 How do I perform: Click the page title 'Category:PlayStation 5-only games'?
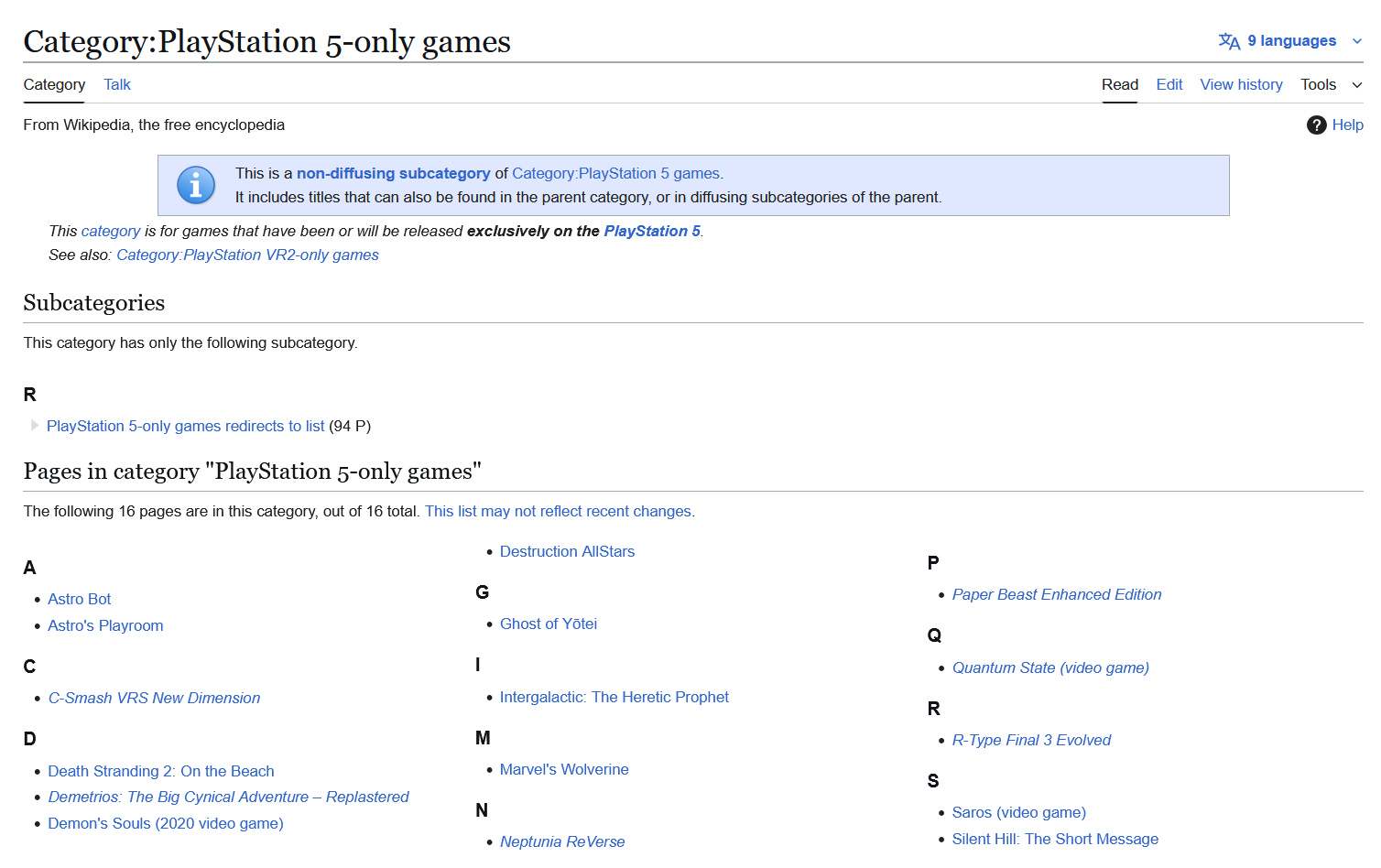(x=267, y=41)
